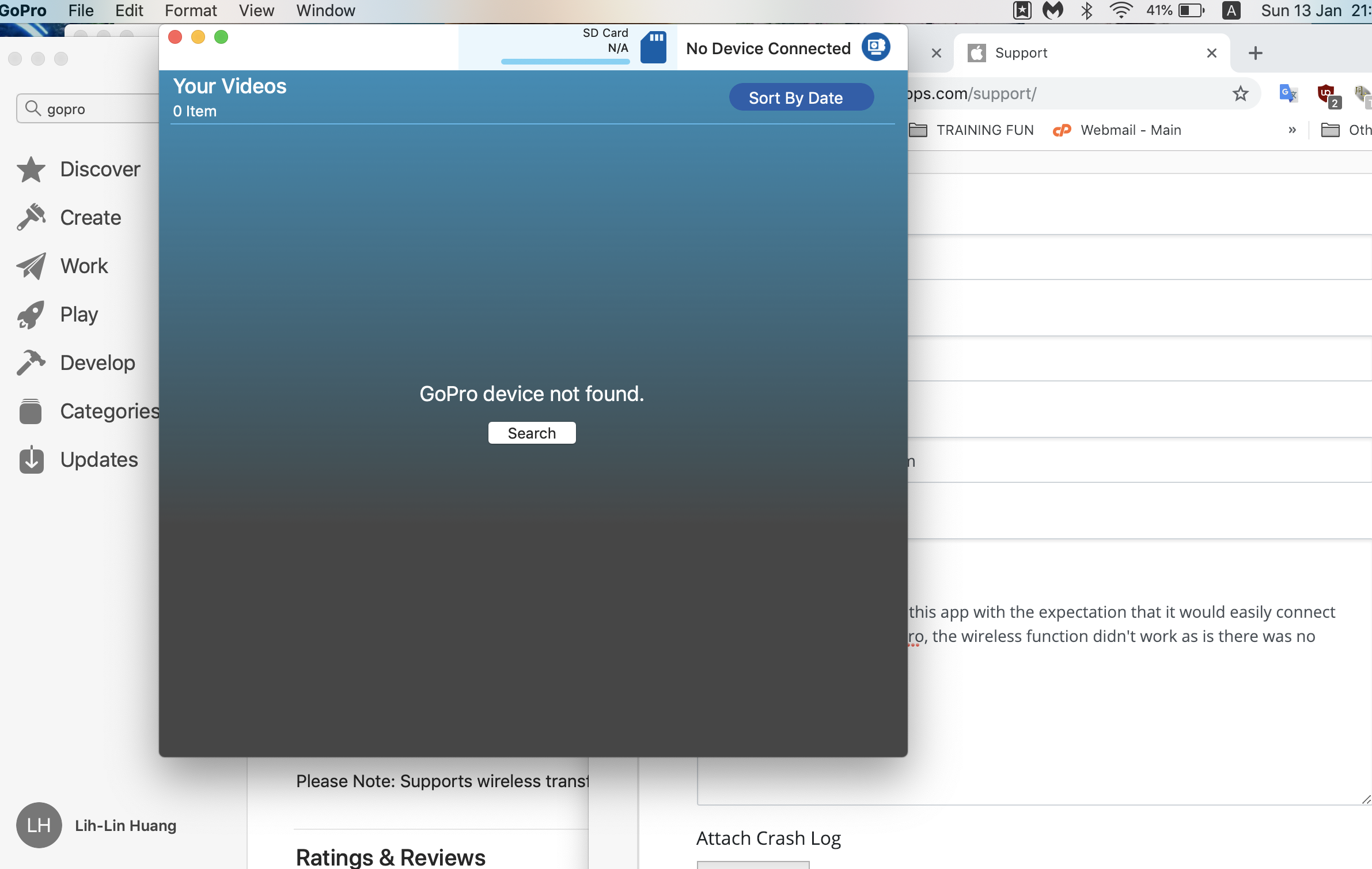This screenshot has height=869, width=1372.
Task: Click the LH account avatar
Action: point(39,825)
